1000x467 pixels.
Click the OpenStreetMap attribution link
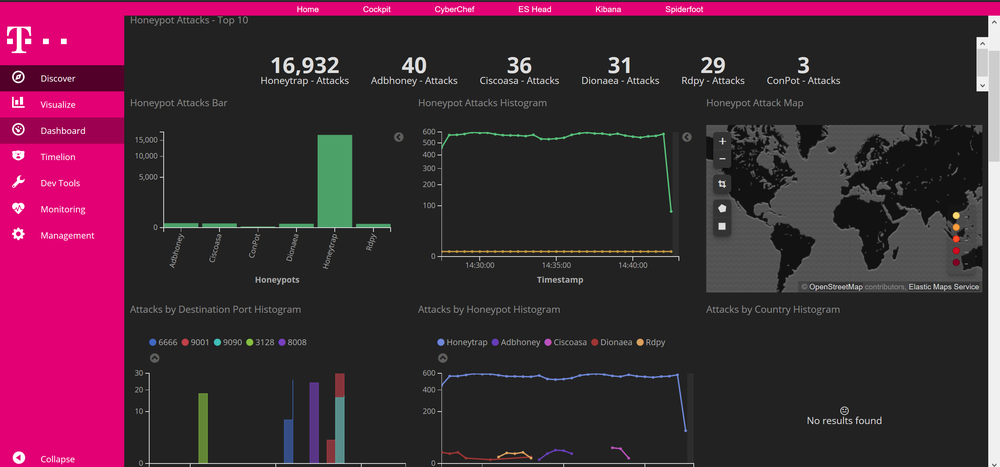836,287
